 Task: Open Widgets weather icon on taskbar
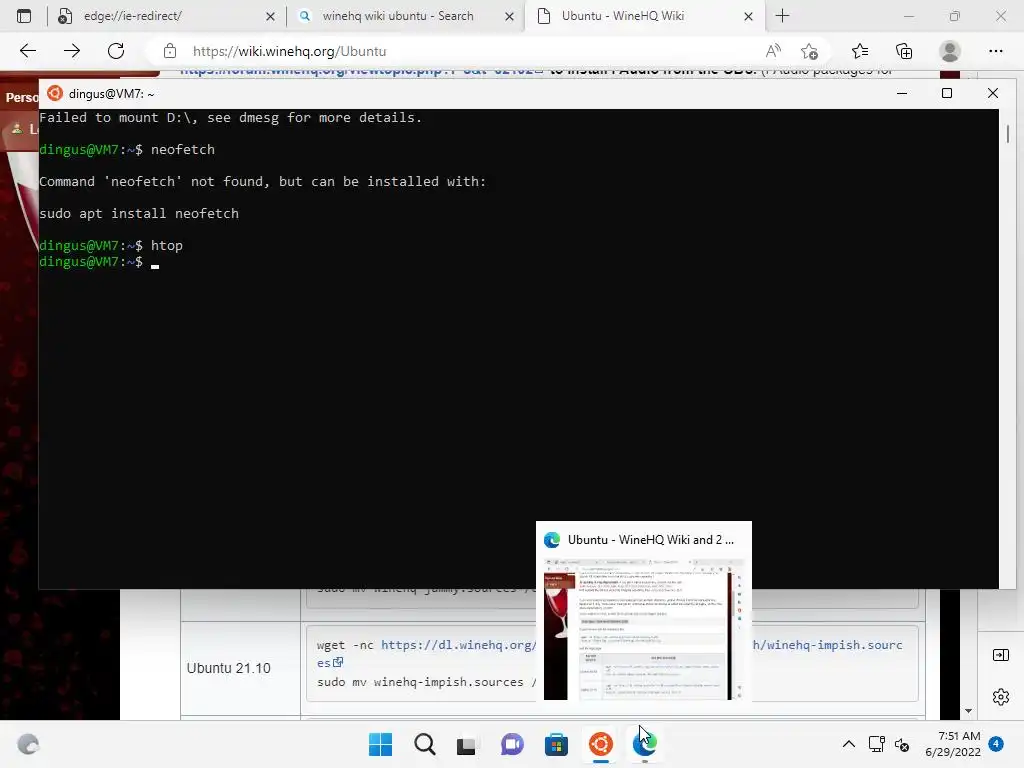click(28, 744)
